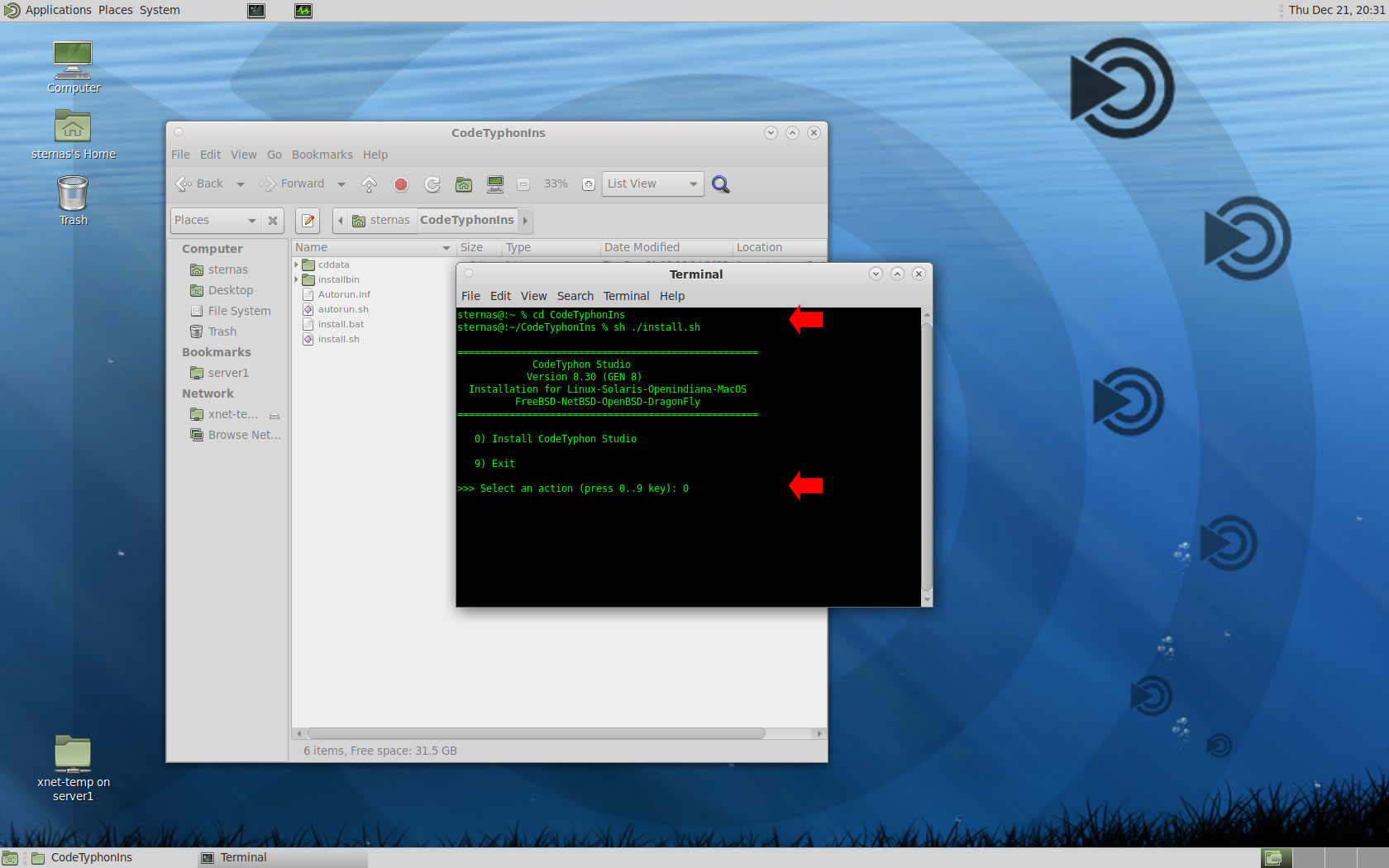Click show desktop button in bottom panel

coord(10,858)
